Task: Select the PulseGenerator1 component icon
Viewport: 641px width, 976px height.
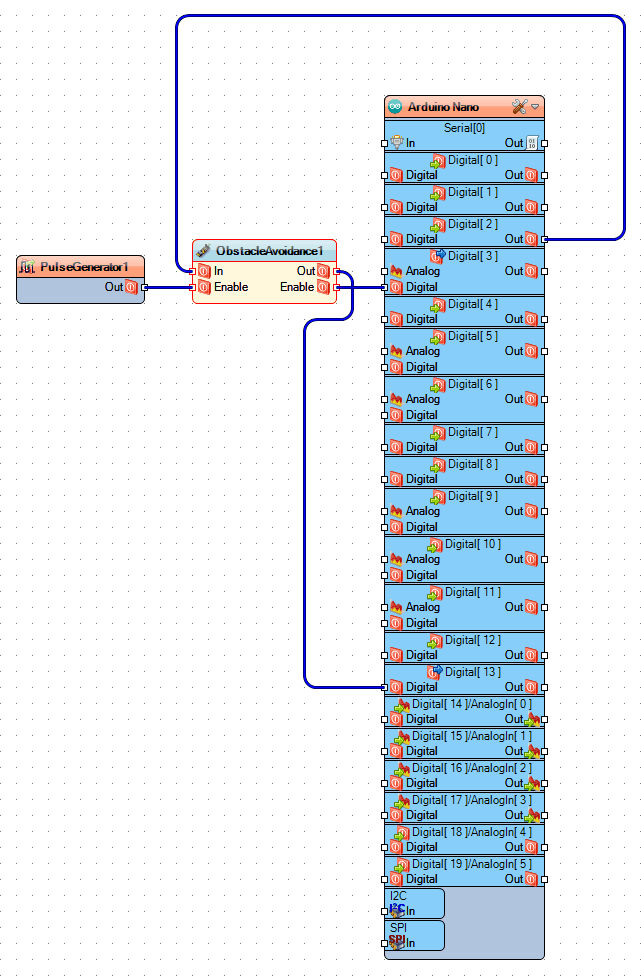Action: (x=28, y=267)
